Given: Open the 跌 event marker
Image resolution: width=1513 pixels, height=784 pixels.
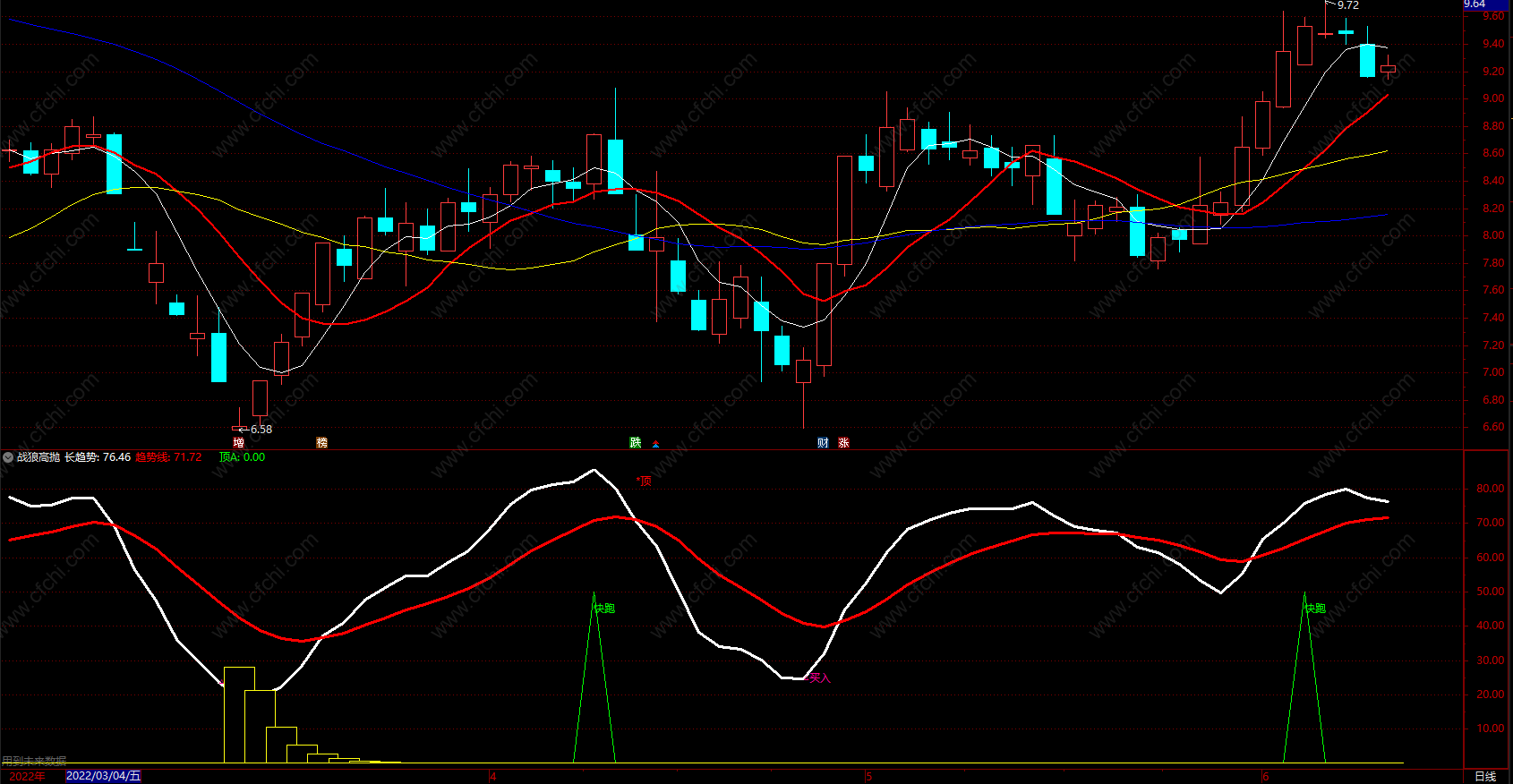Looking at the screenshot, I should coord(636,443).
